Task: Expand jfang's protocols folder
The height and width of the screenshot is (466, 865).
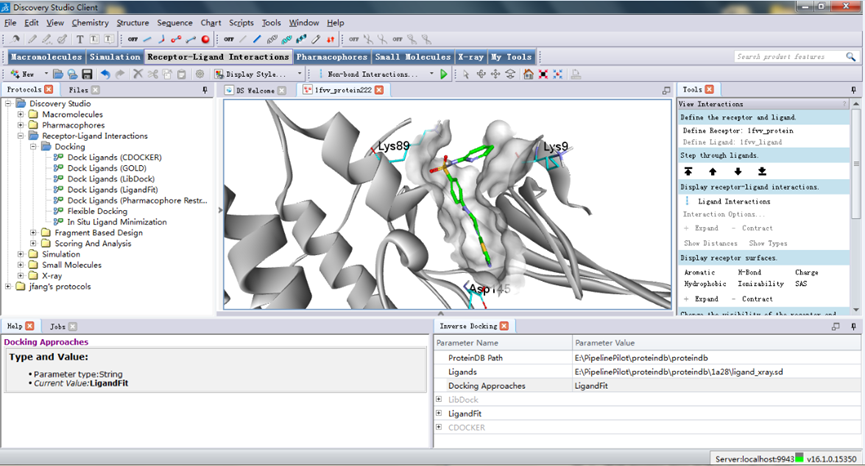Action: click(x=8, y=286)
